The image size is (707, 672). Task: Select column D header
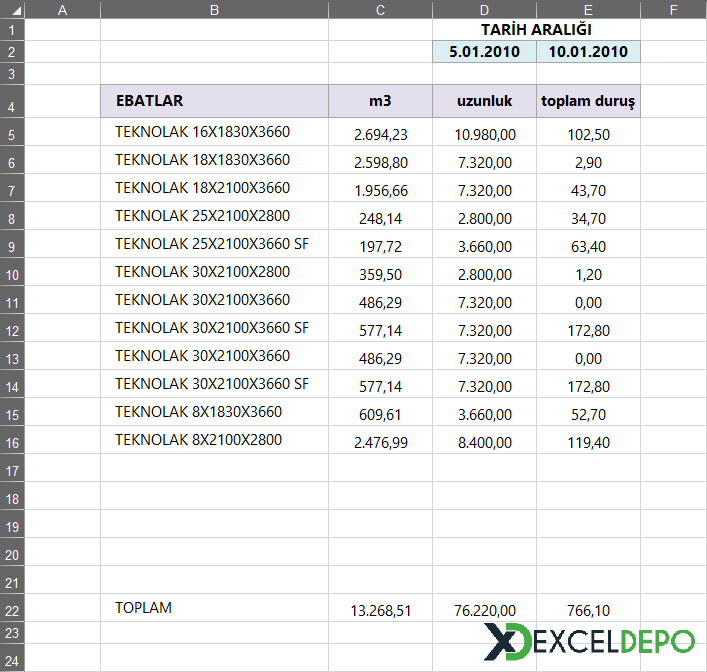click(x=484, y=9)
